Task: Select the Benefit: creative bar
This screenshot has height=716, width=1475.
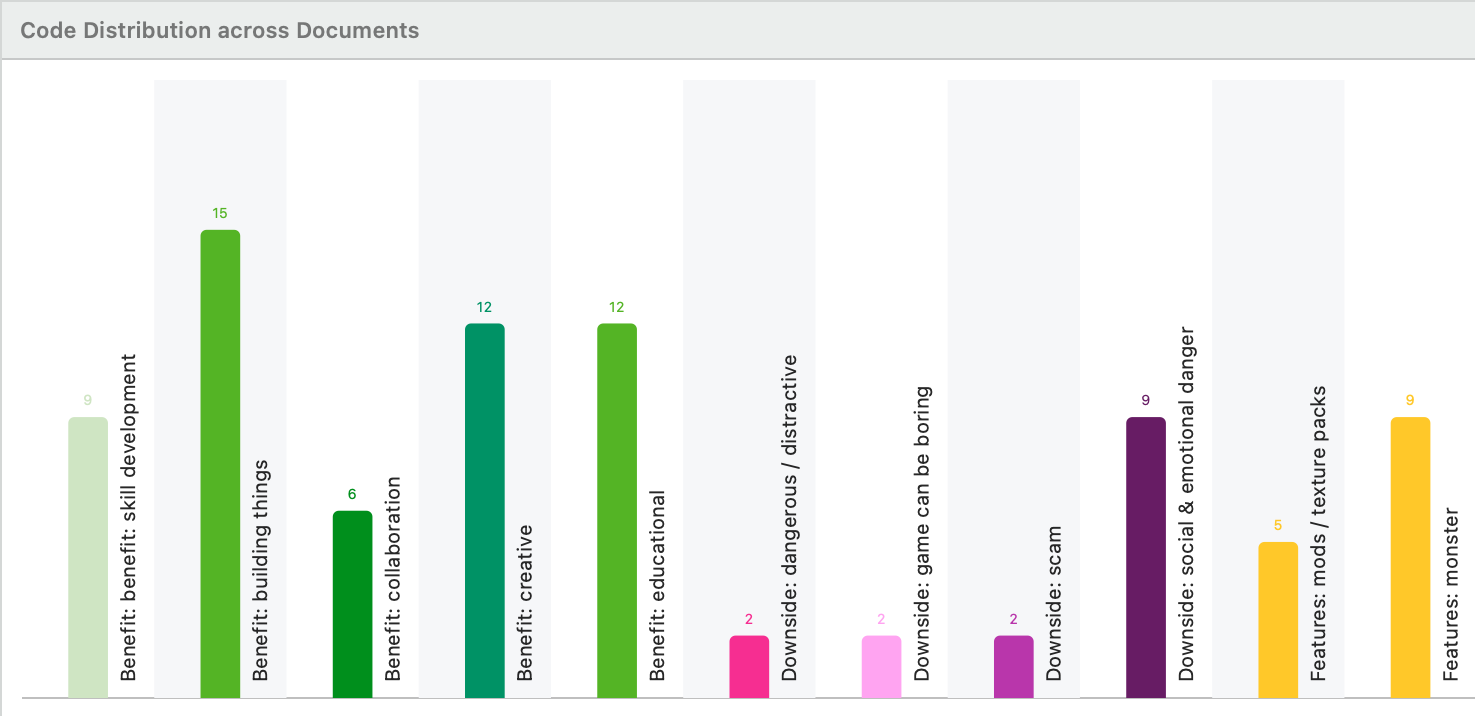Action: [x=485, y=510]
